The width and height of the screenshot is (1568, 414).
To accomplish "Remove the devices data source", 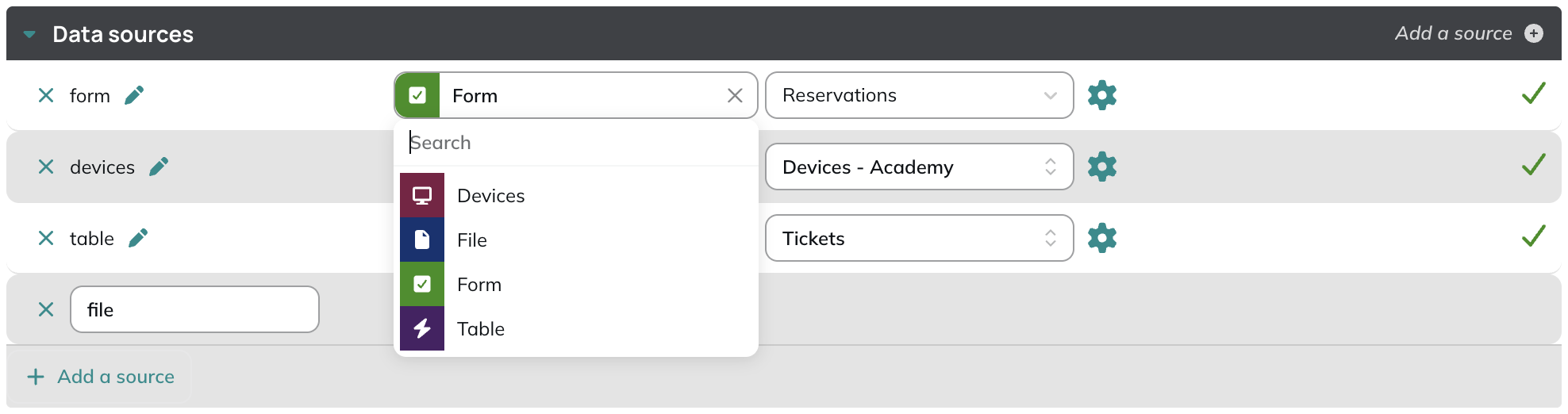I will point(46,167).
